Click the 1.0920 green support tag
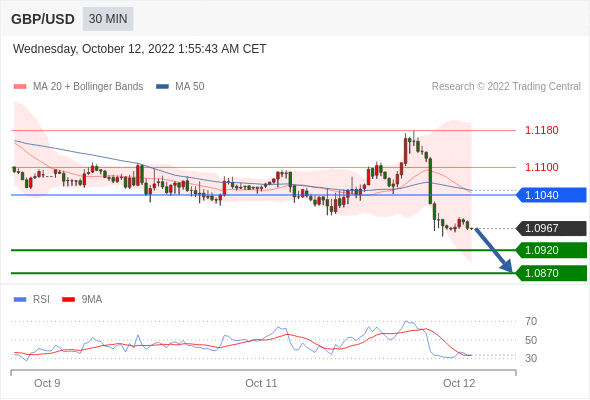 [x=552, y=250]
